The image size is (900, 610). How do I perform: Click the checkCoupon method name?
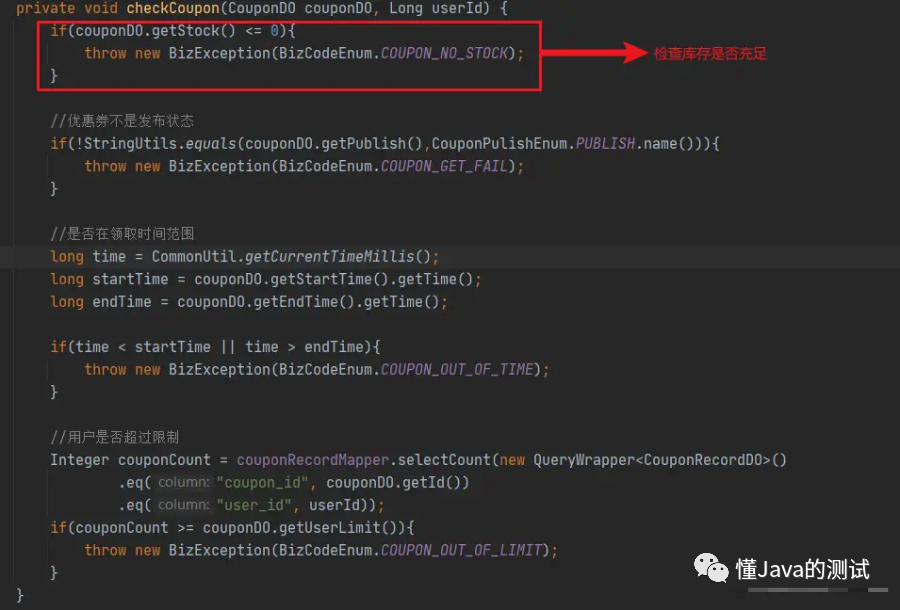click(x=173, y=9)
